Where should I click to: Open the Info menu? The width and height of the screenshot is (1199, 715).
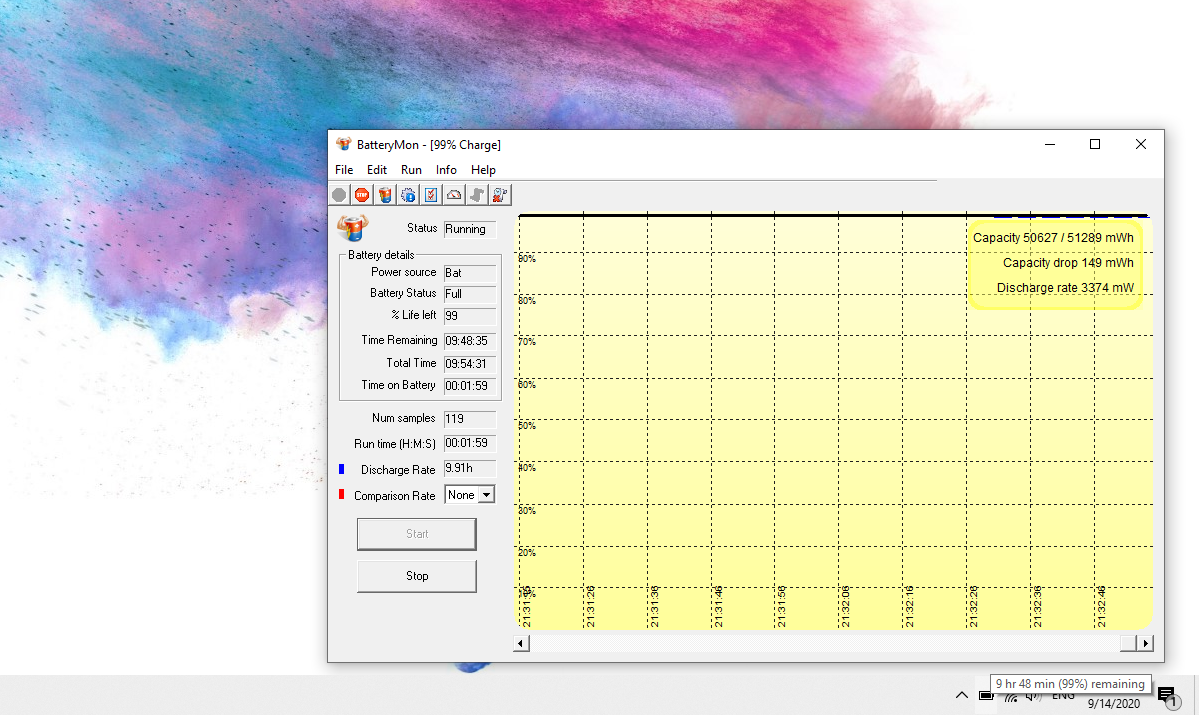pyautogui.click(x=446, y=170)
